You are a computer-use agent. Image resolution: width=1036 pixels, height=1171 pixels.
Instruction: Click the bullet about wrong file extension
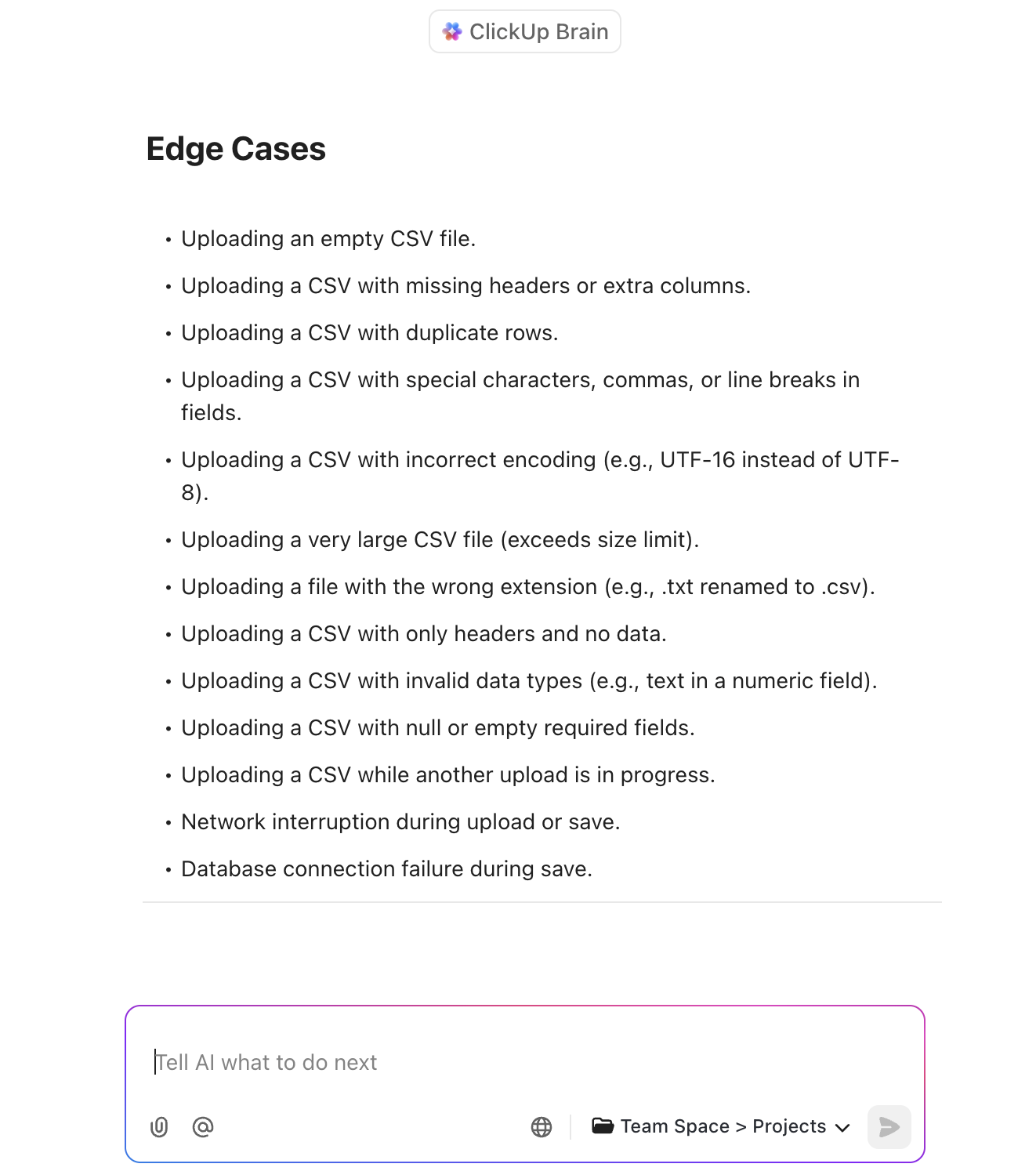(x=528, y=586)
